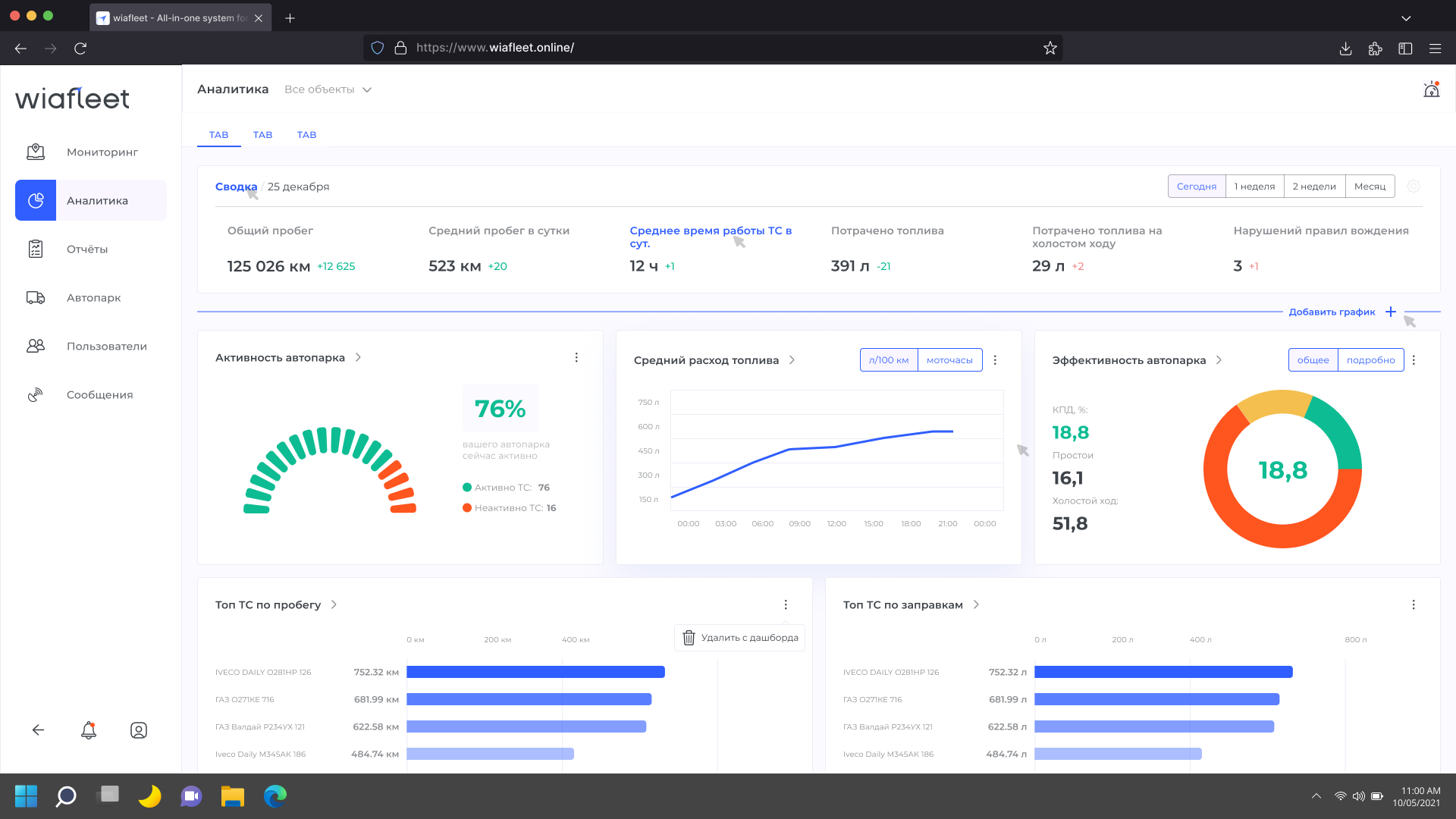Click the notifications bell at sidebar bottom

[x=89, y=730]
